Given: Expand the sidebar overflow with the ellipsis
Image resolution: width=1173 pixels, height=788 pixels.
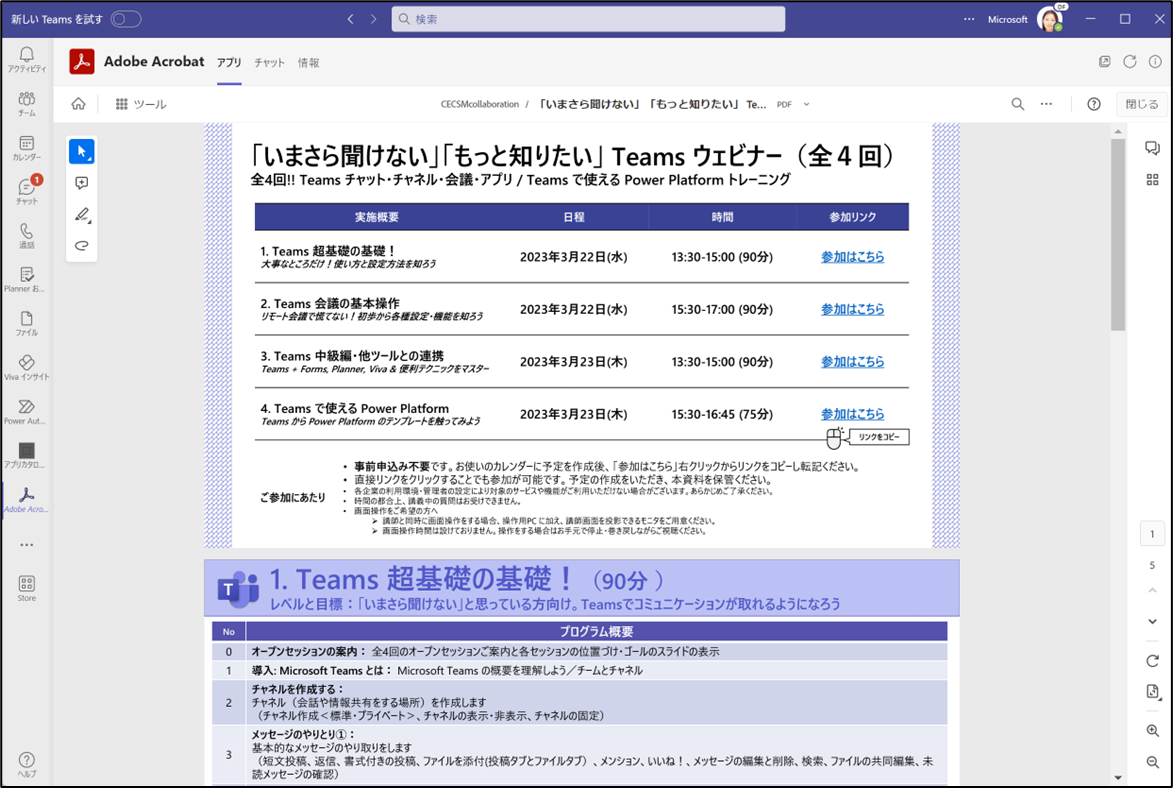Looking at the screenshot, I should (25, 543).
